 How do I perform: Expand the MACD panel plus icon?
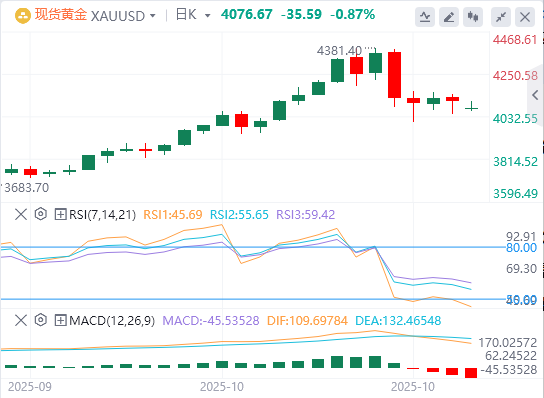coord(60,320)
